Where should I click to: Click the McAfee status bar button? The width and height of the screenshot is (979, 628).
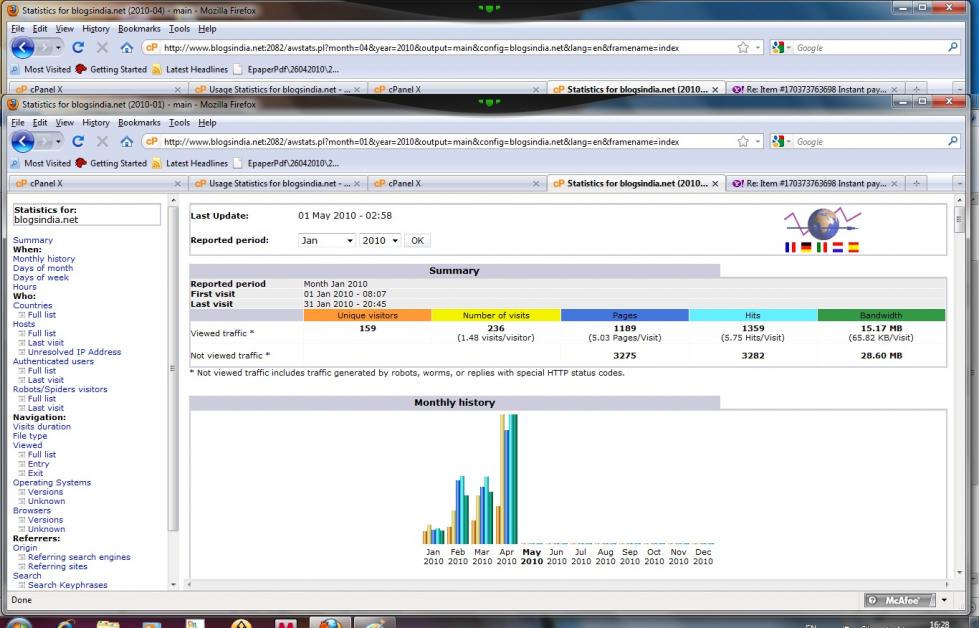click(x=900, y=600)
